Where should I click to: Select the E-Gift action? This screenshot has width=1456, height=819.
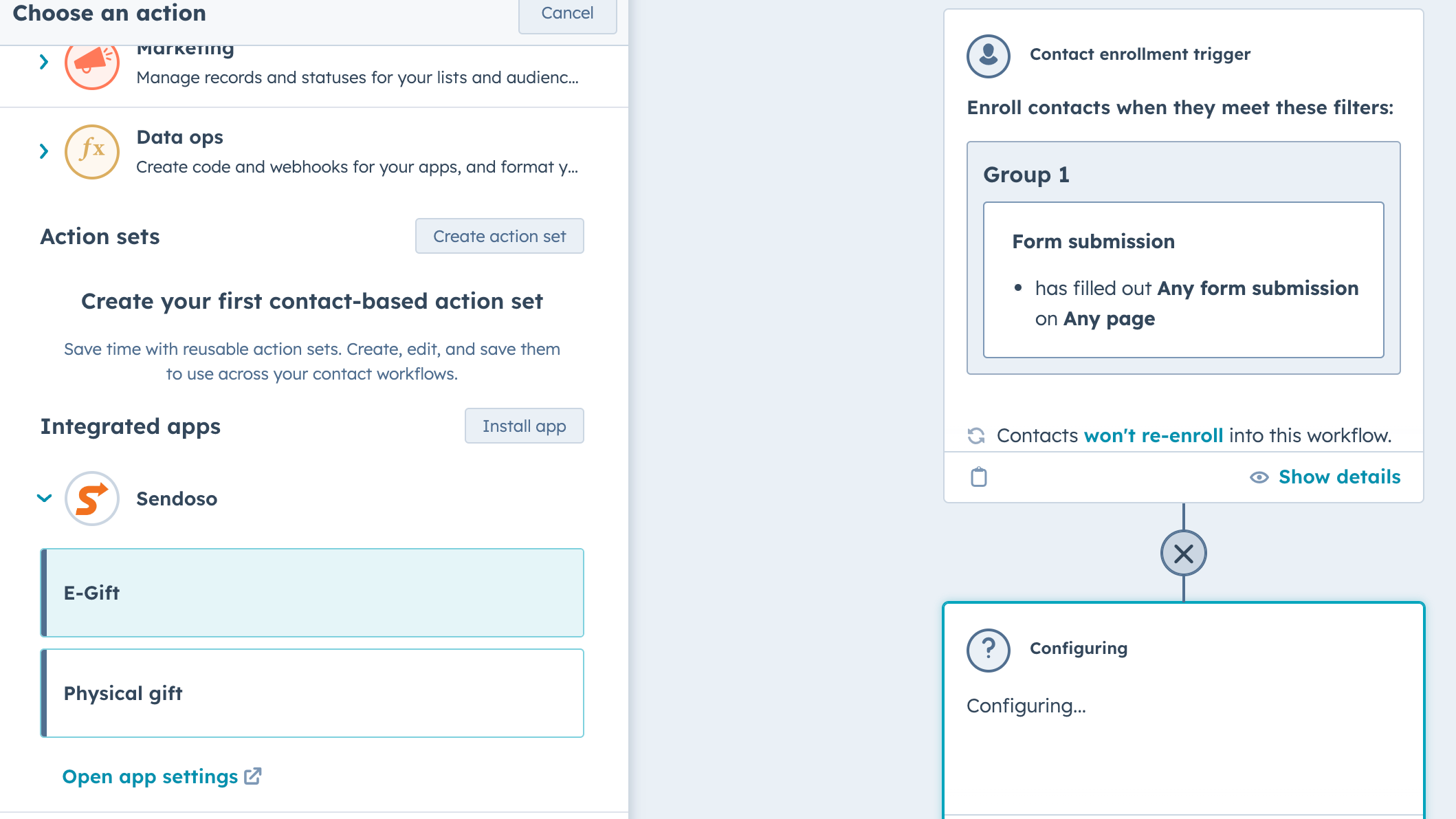coord(312,593)
